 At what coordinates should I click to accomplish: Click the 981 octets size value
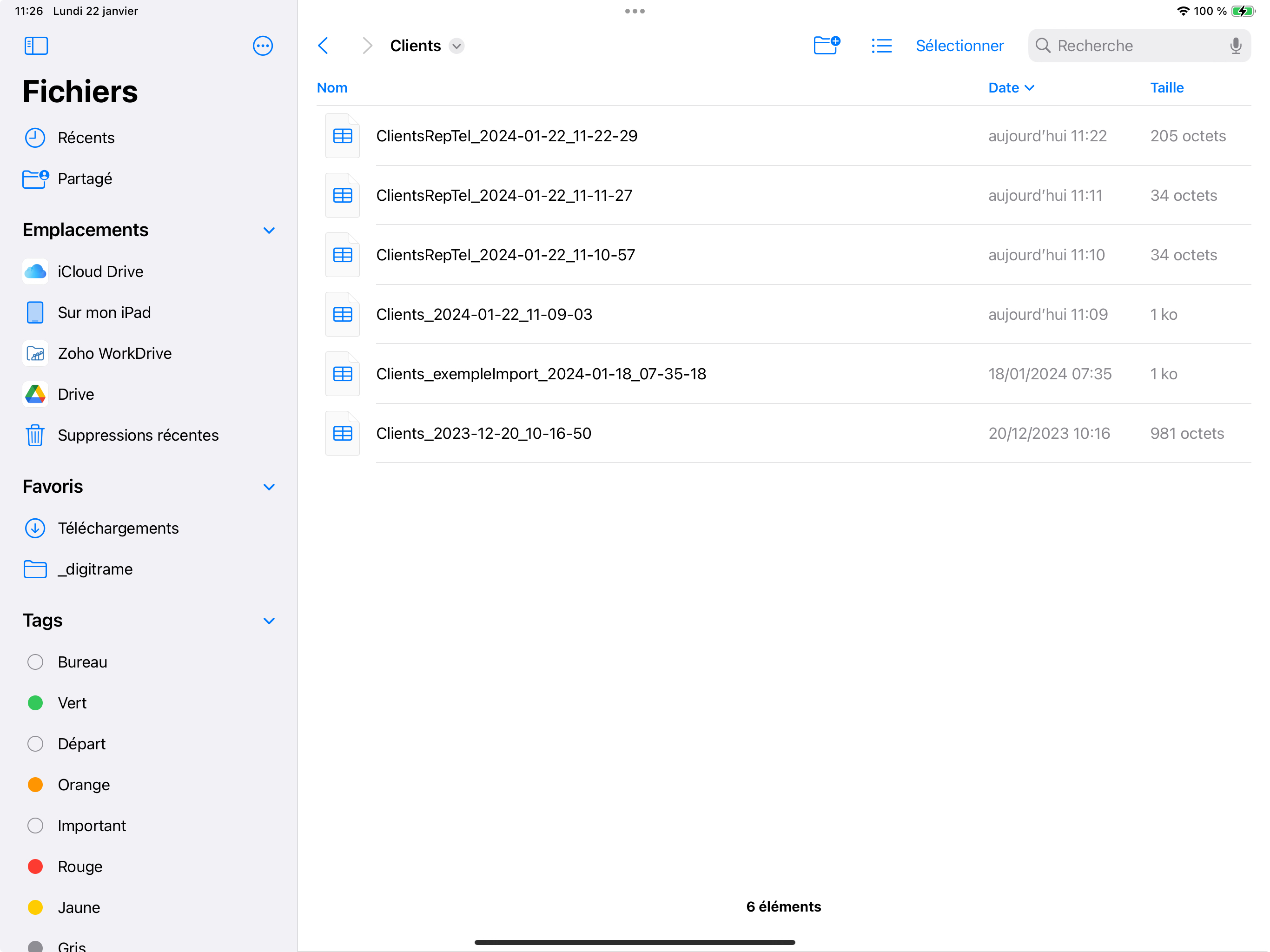click(x=1187, y=433)
